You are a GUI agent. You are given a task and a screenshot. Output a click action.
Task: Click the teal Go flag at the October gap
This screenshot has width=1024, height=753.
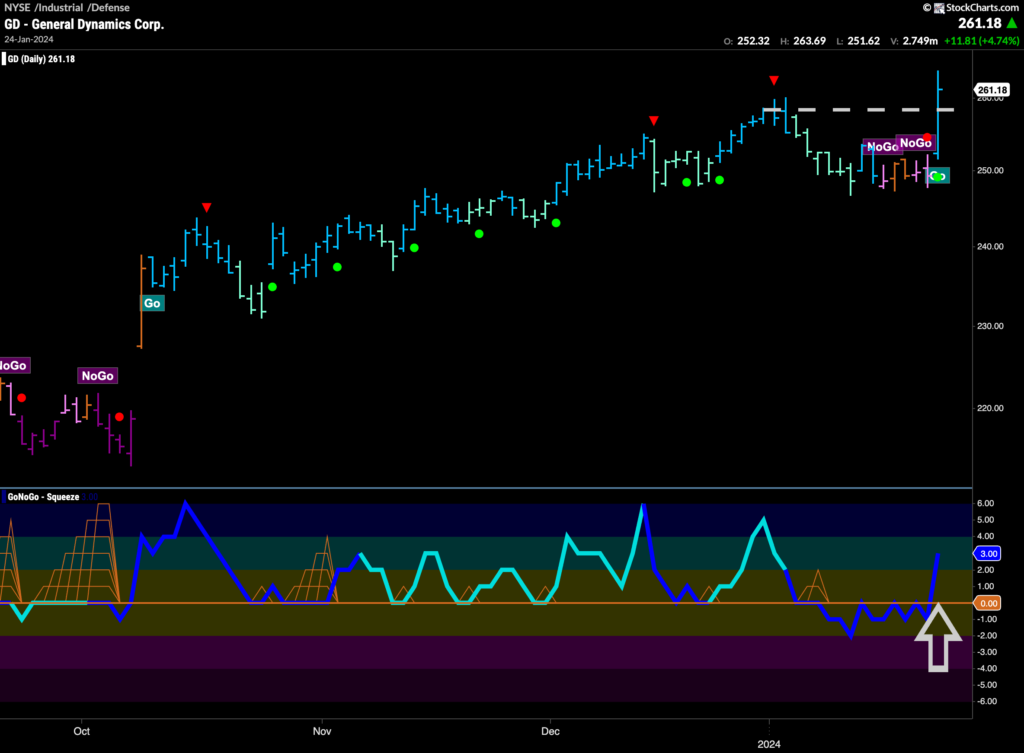point(152,302)
